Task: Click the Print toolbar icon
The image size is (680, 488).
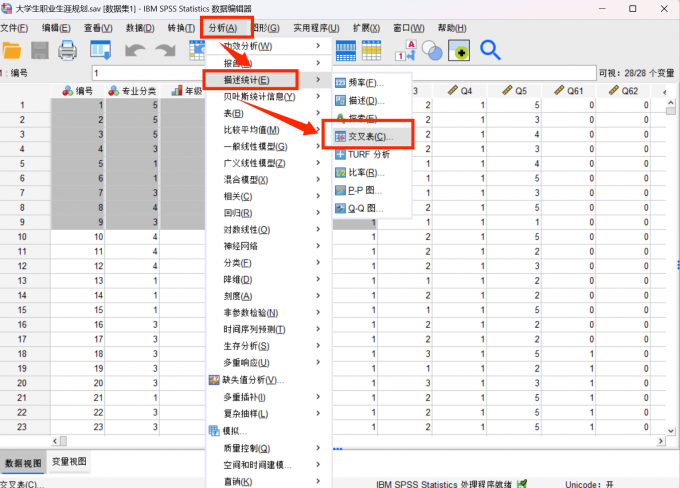Action: (68, 50)
